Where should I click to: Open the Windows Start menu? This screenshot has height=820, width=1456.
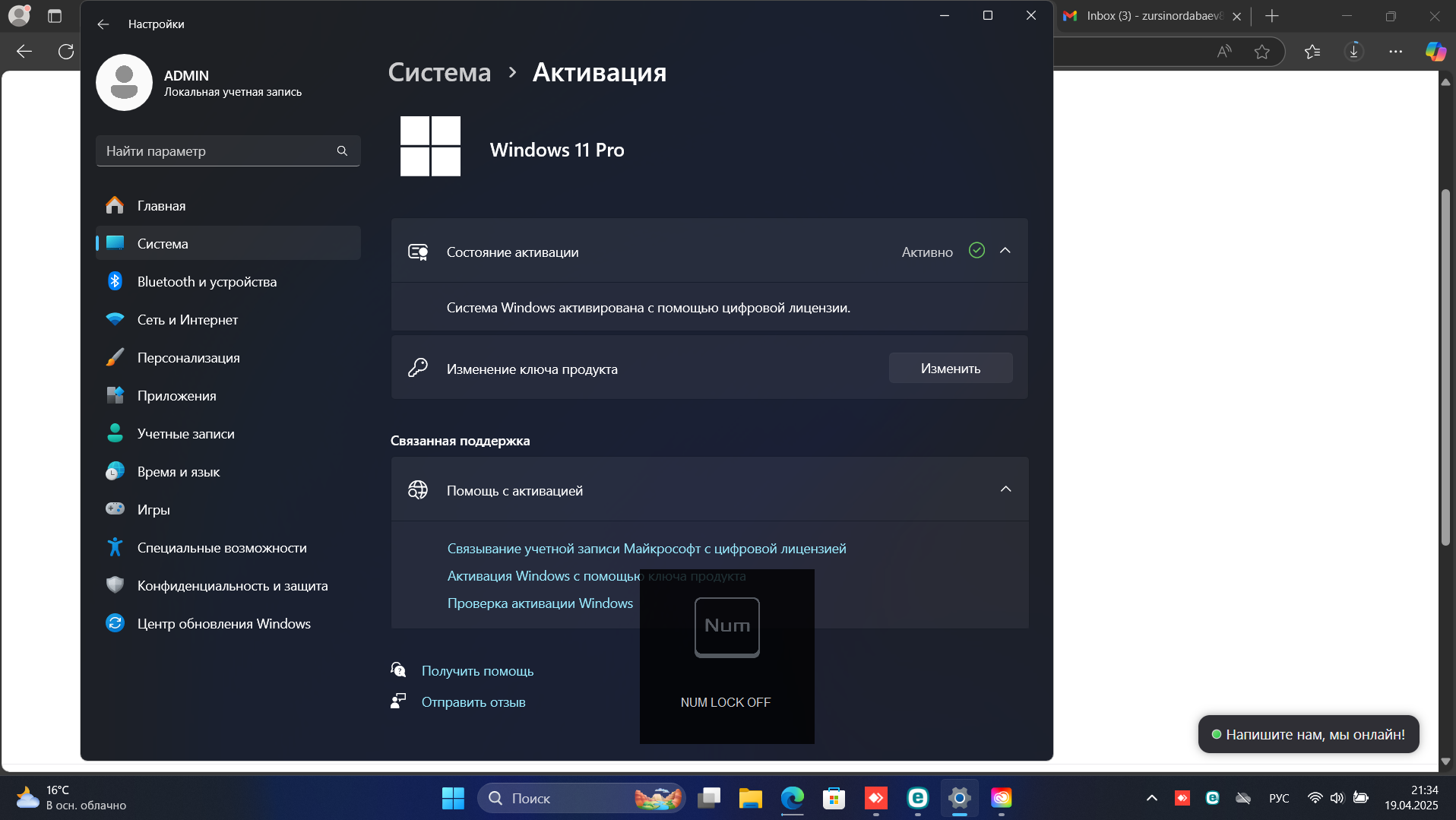point(454,798)
